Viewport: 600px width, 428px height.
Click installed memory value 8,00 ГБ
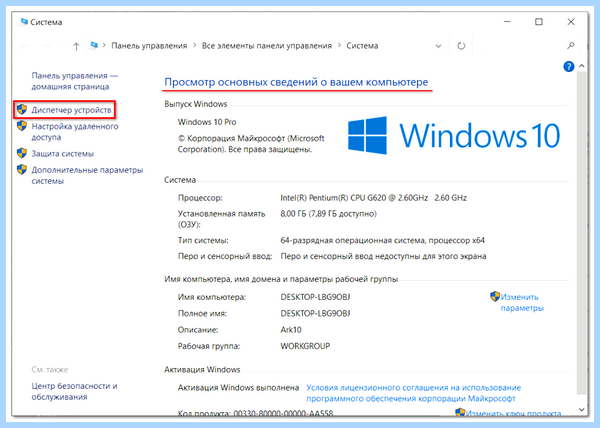[328, 213]
